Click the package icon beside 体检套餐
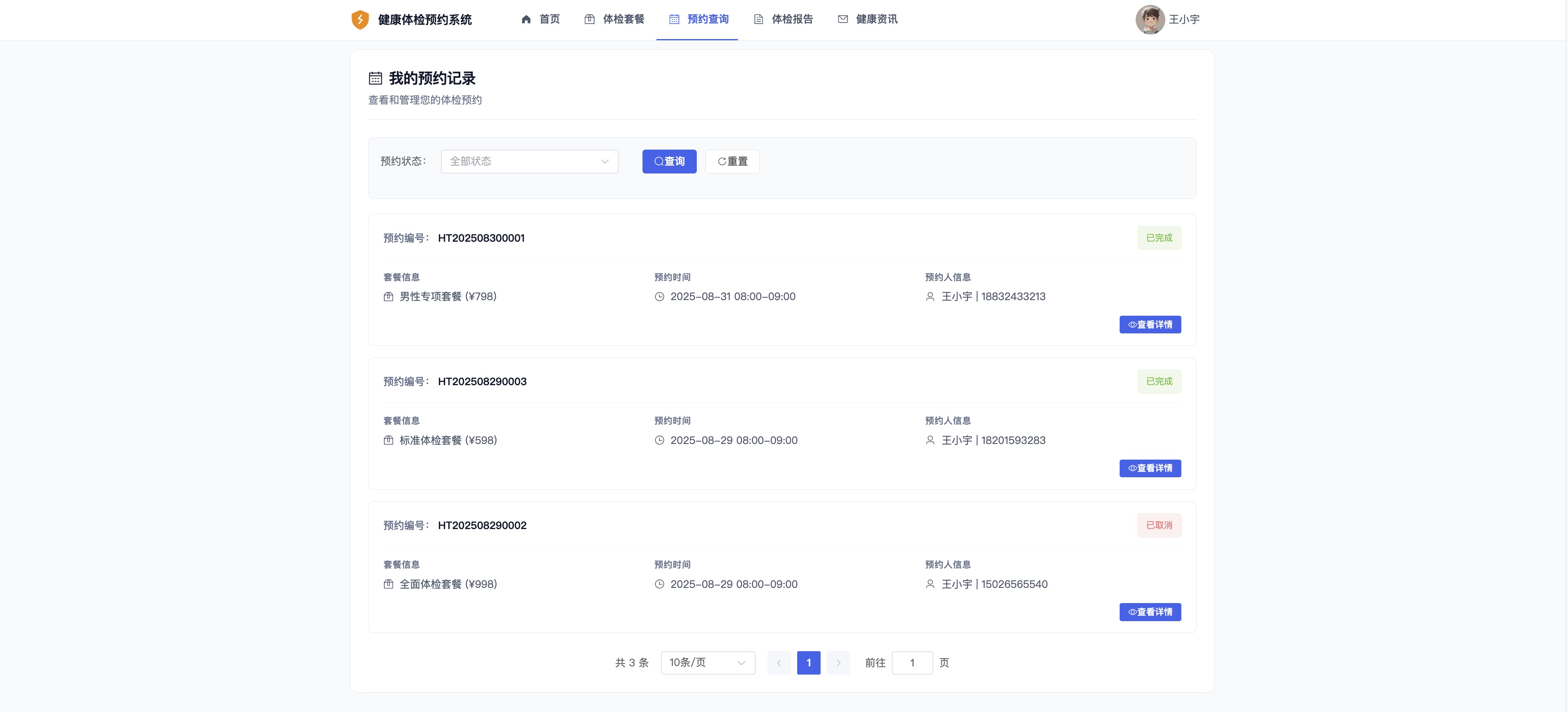1568x712 pixels. (x=589, y=19)
